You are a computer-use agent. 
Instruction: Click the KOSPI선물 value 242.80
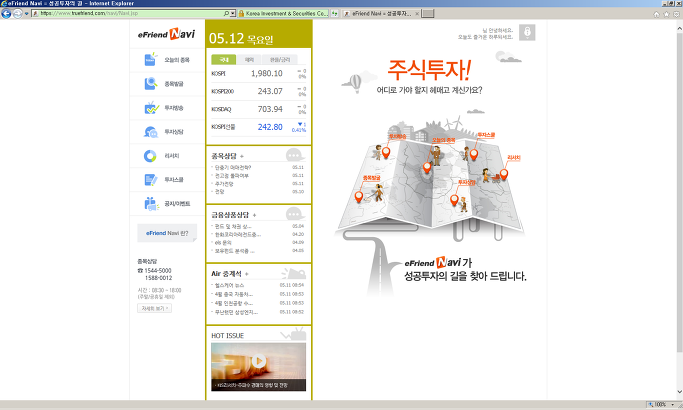tap(270, 127)
